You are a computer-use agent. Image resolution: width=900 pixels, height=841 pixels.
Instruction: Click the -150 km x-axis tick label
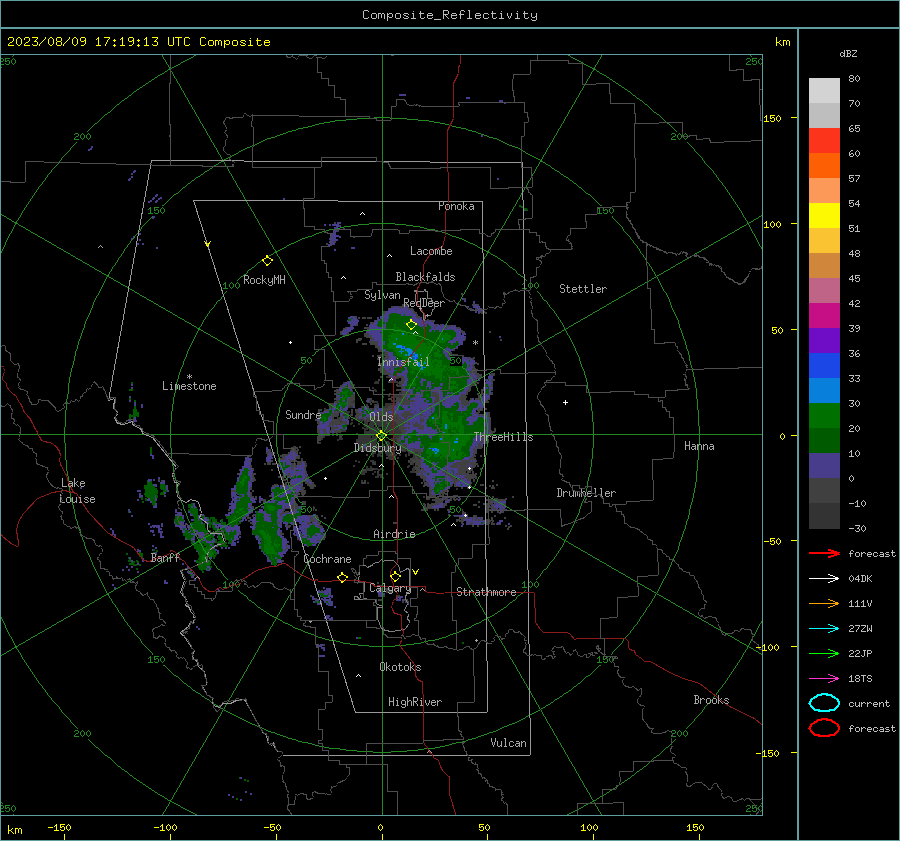pyautogui.click(x=59, y=827)
